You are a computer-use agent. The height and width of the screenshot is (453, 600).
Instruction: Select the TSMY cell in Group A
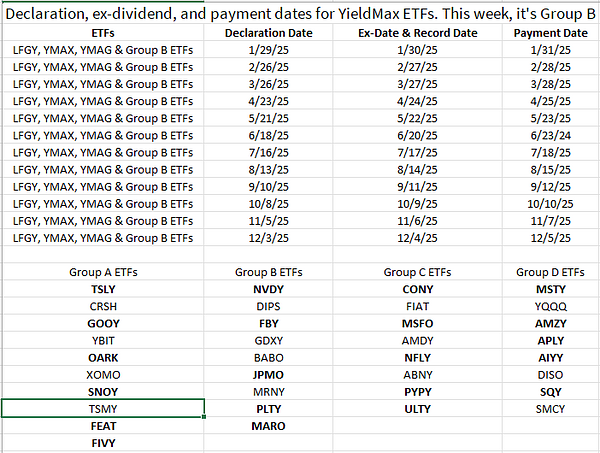103,408
